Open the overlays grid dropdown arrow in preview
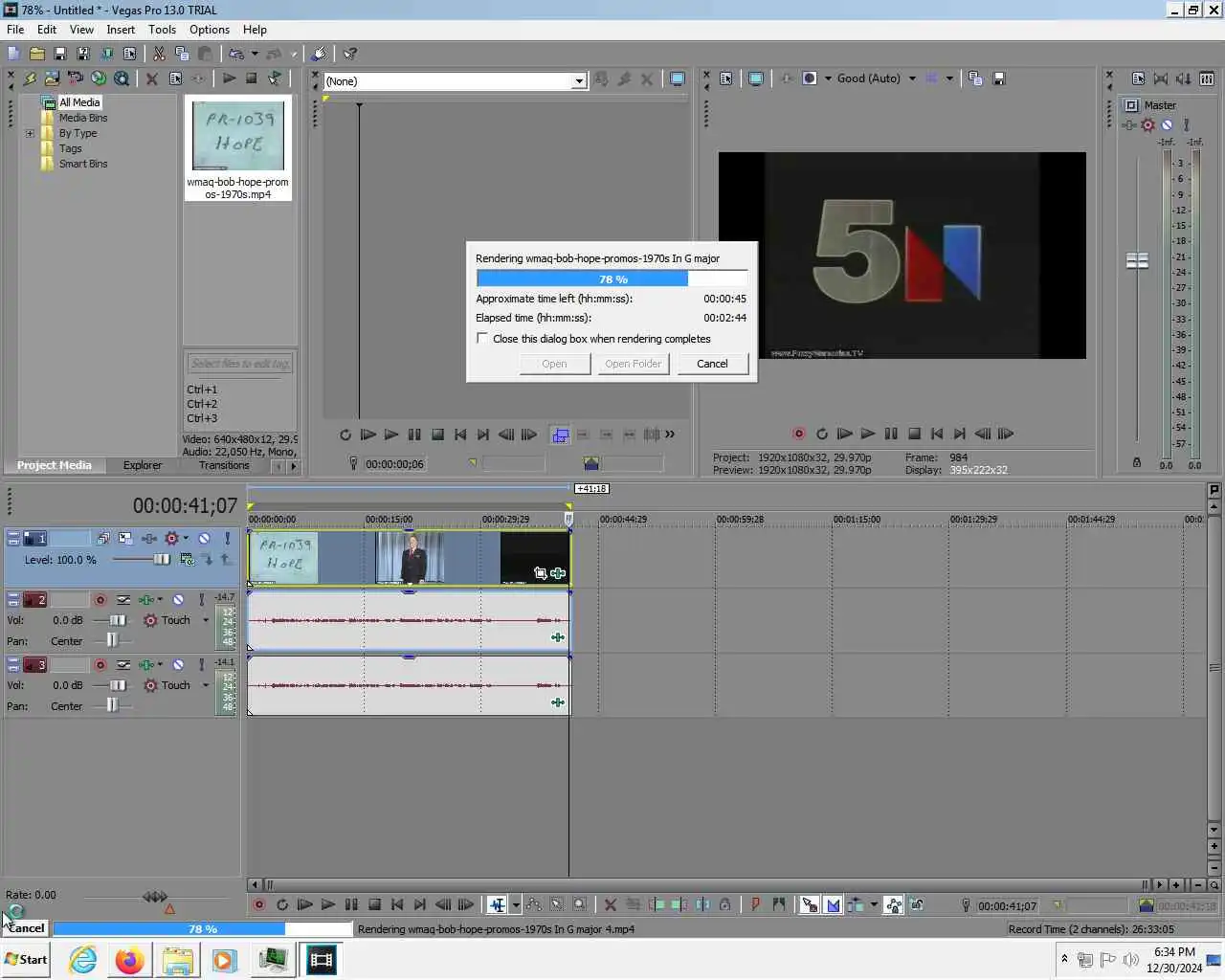 949,78
